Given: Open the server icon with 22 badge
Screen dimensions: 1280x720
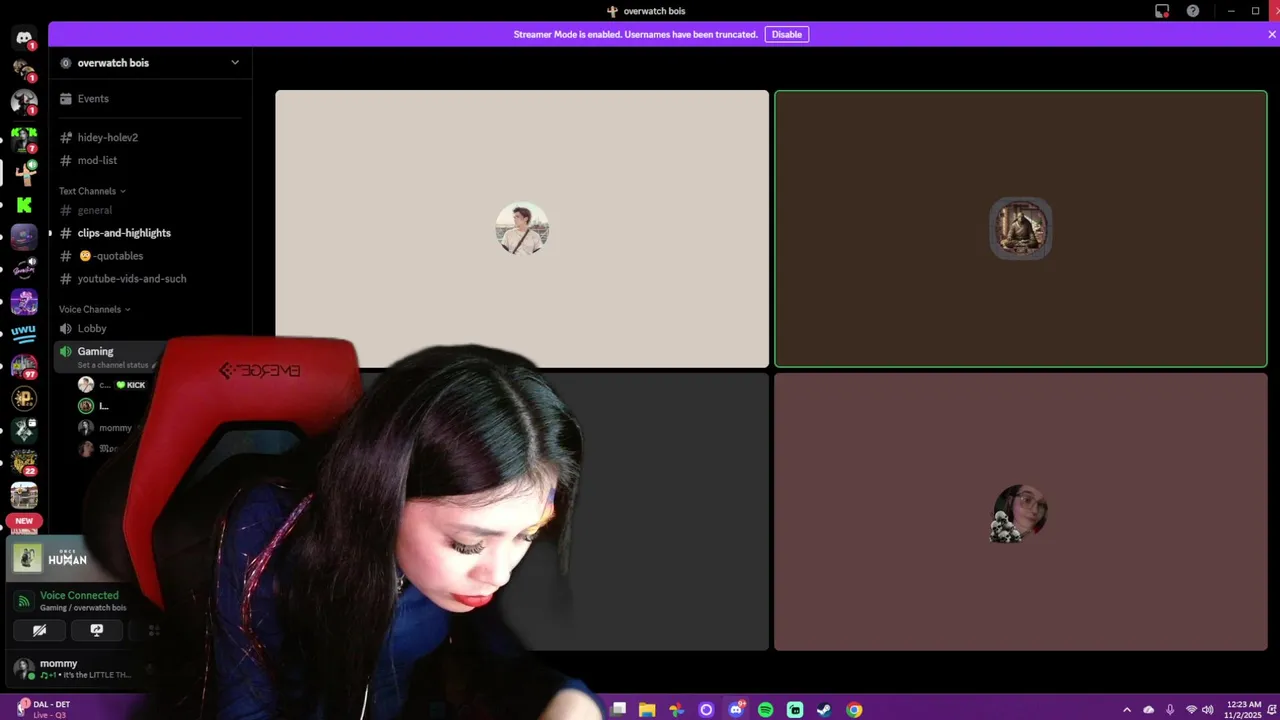Looking at the screenshot, I should pyautogui.click(x=24, y=462).
